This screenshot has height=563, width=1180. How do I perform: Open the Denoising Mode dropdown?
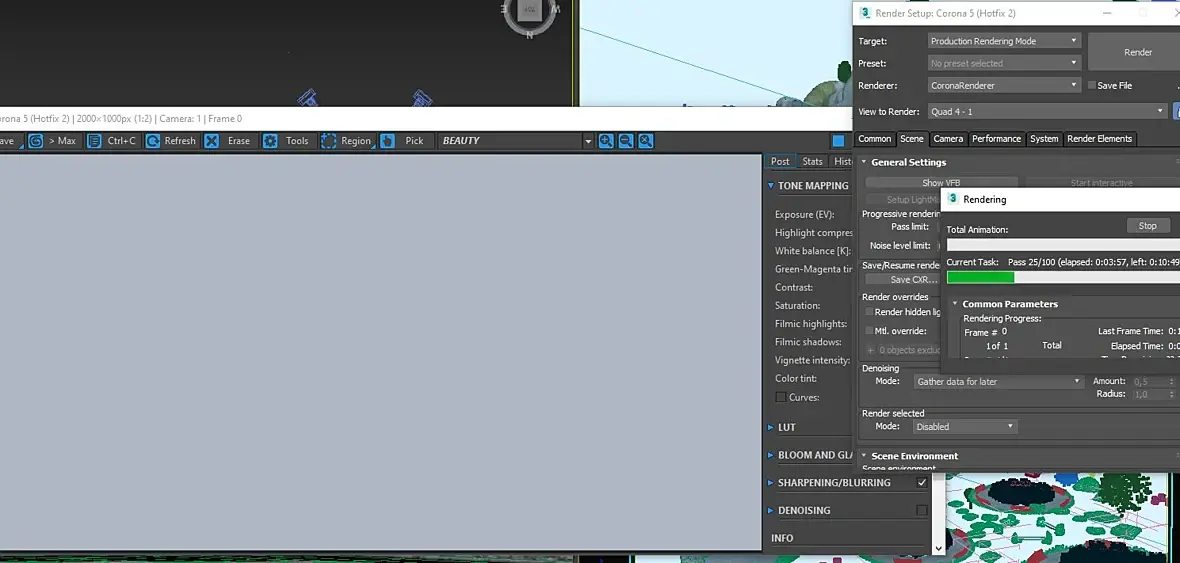pos(999,382)
